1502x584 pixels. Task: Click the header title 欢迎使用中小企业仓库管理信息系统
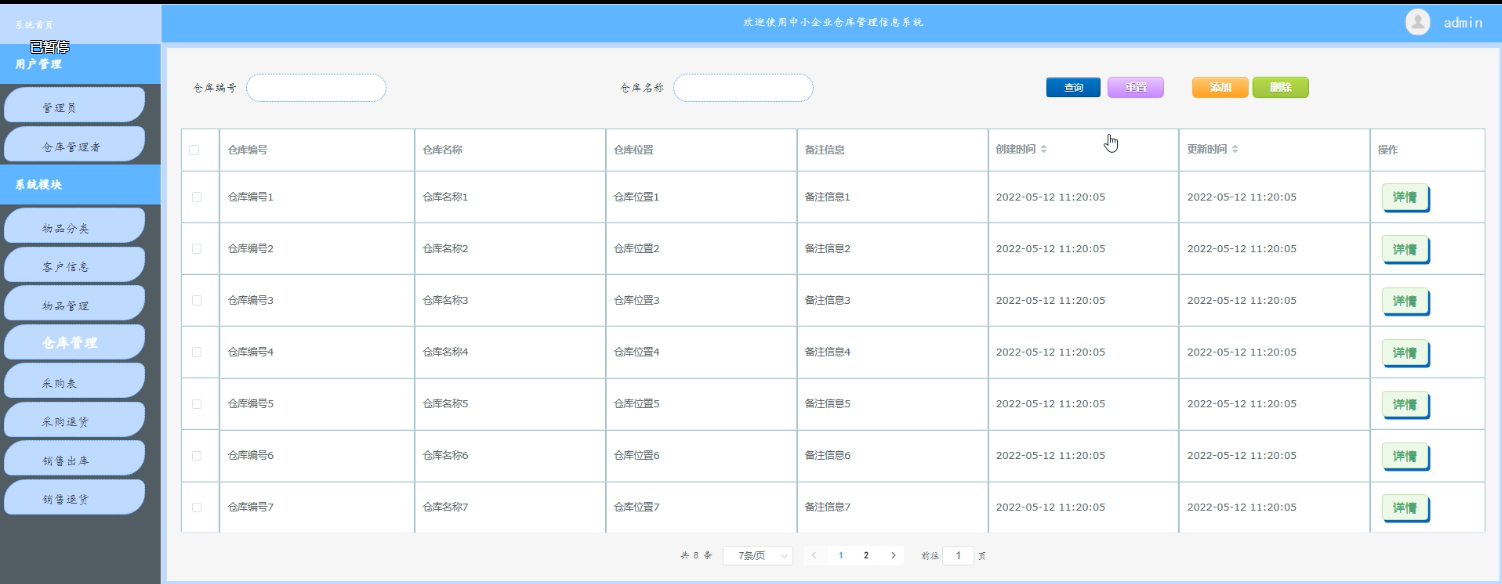pos(832,22)
